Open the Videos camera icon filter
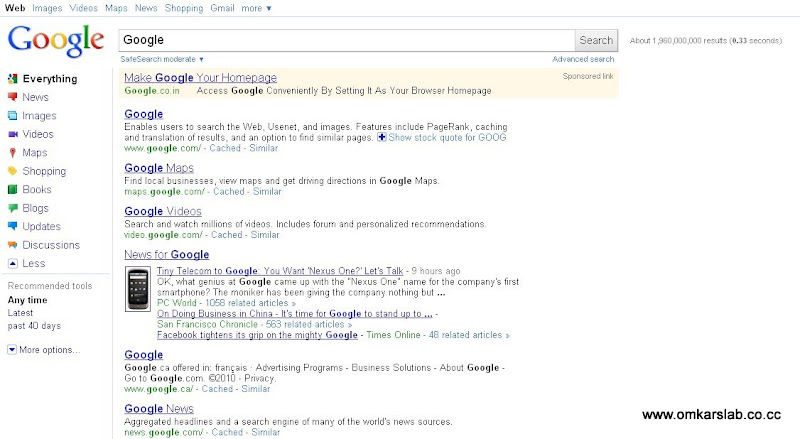Image resolution: width=800 pixels, height=439 pixels. (12, 134)
